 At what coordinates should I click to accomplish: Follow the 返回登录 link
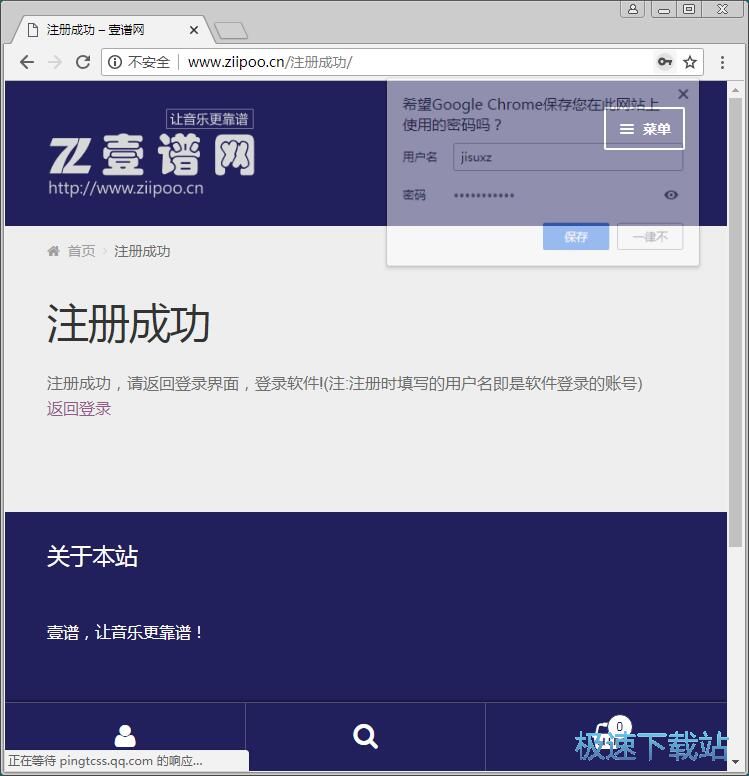tap(79, 409)
